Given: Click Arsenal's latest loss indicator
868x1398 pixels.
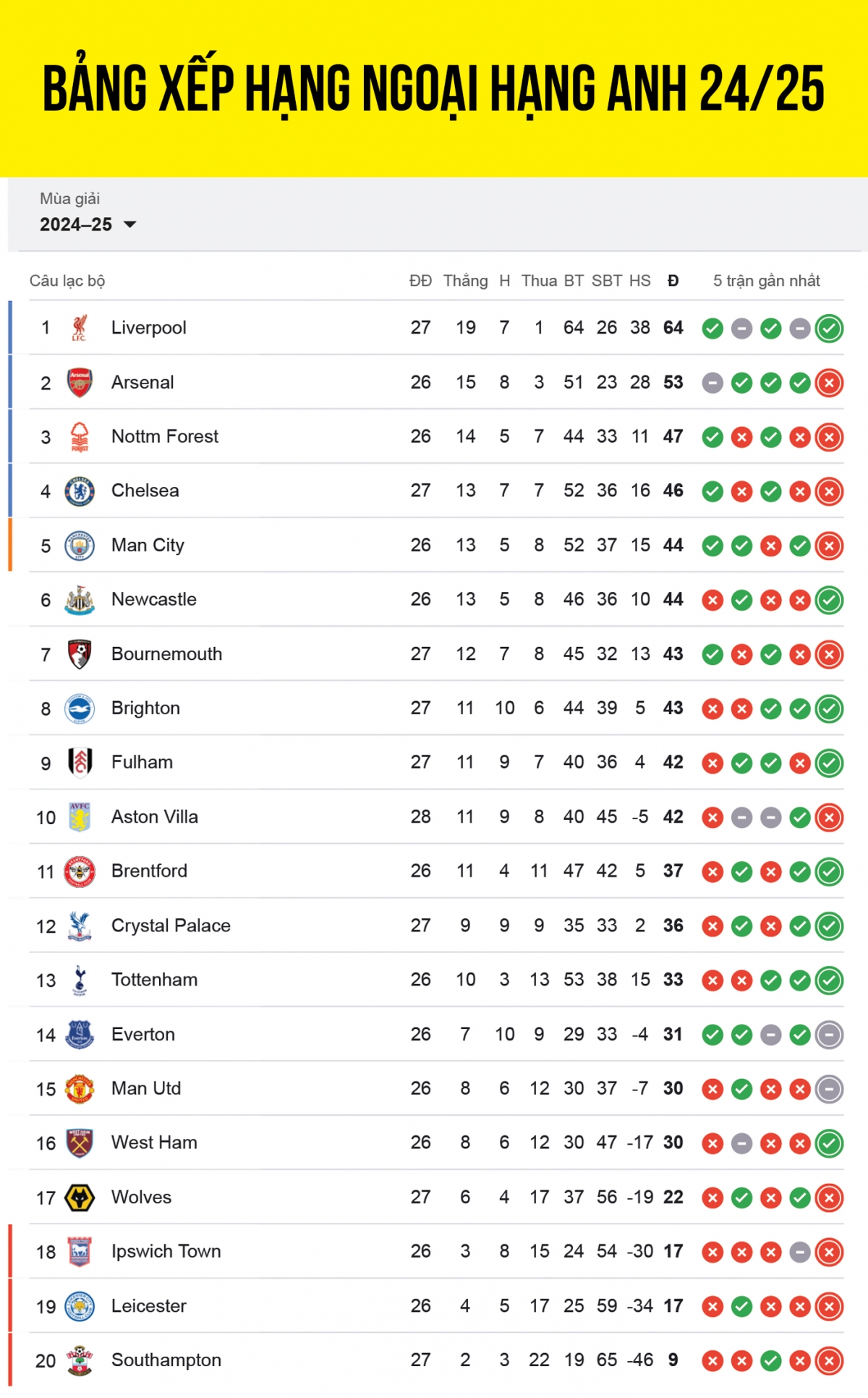Looking at the screenshot, I should tap(829, 383).
